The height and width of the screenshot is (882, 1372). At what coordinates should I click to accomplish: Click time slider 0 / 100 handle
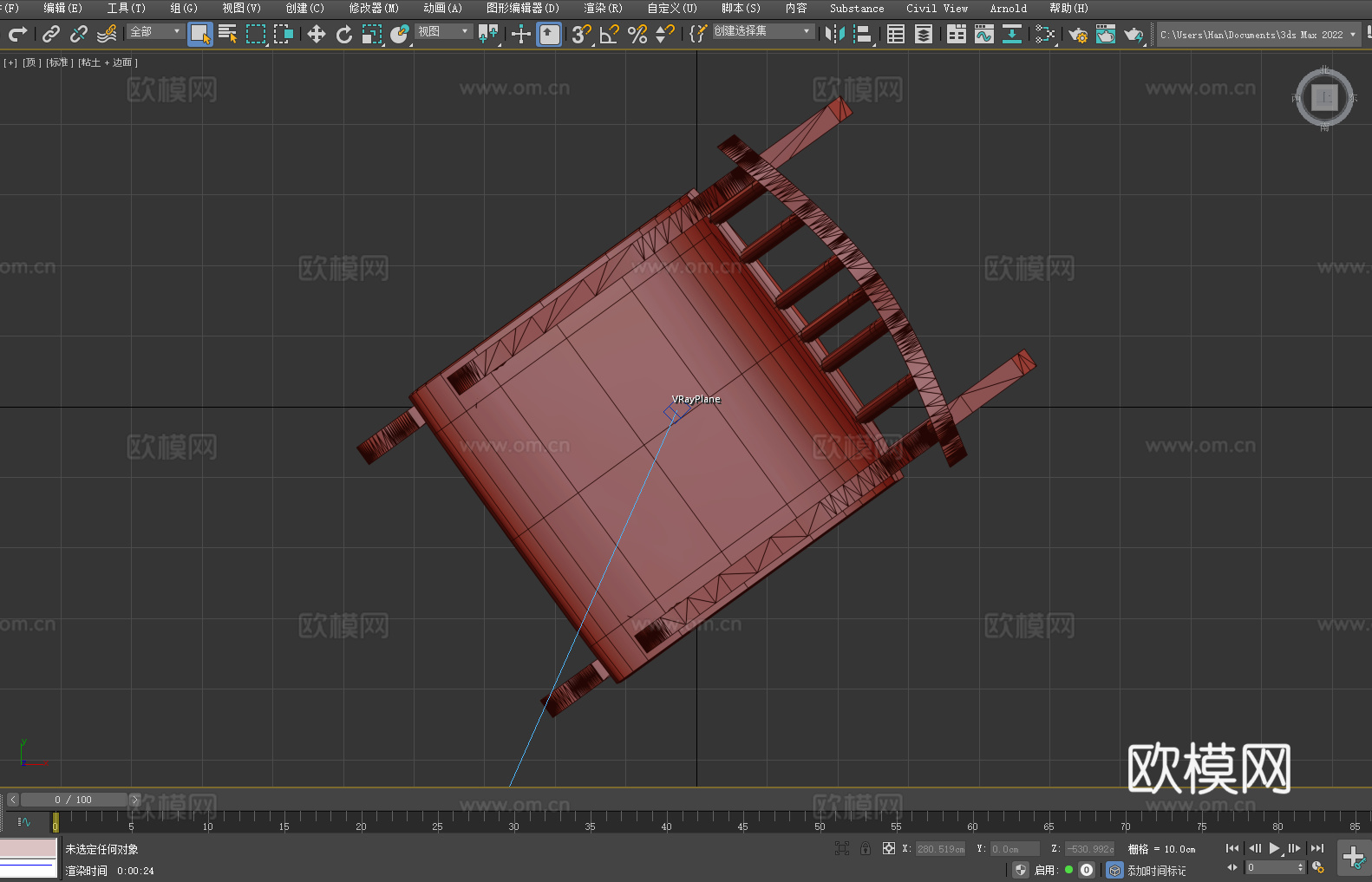(74, 800)
